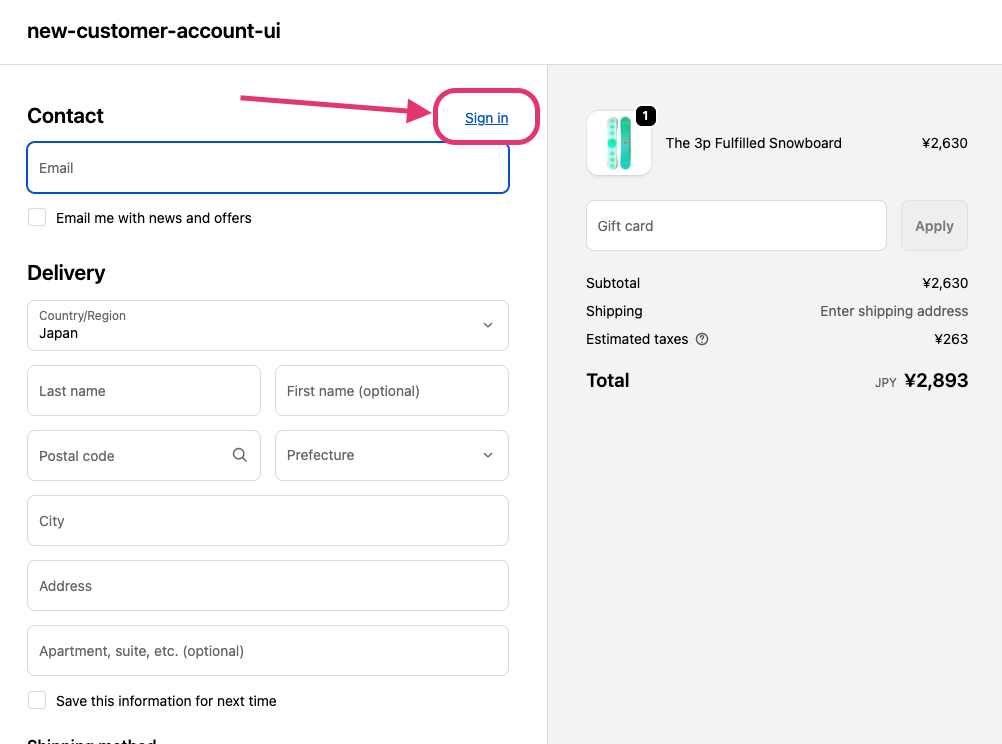Screen dimensions: 1002x744
Task: Click the City input field
Action: 268,520
